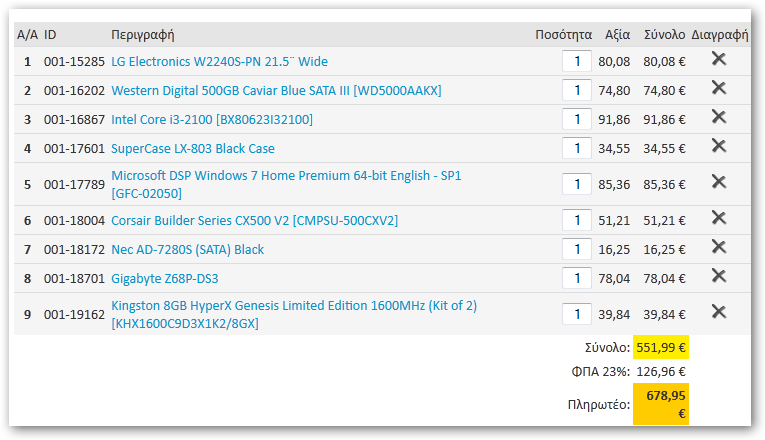This screenshot has width=765, height=440.
Task: Remove Western Digital 500GB item with X
Action: (719, 88)
